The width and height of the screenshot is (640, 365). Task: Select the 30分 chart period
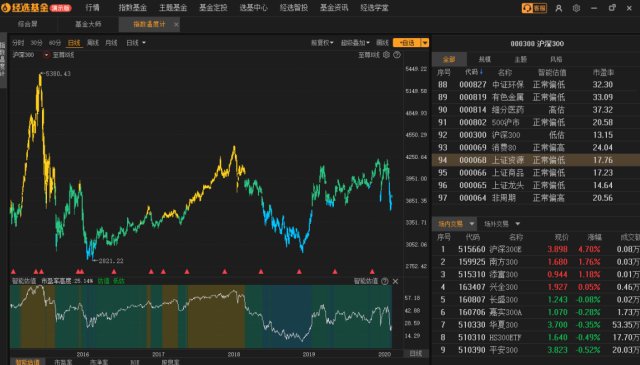[36, 43]
